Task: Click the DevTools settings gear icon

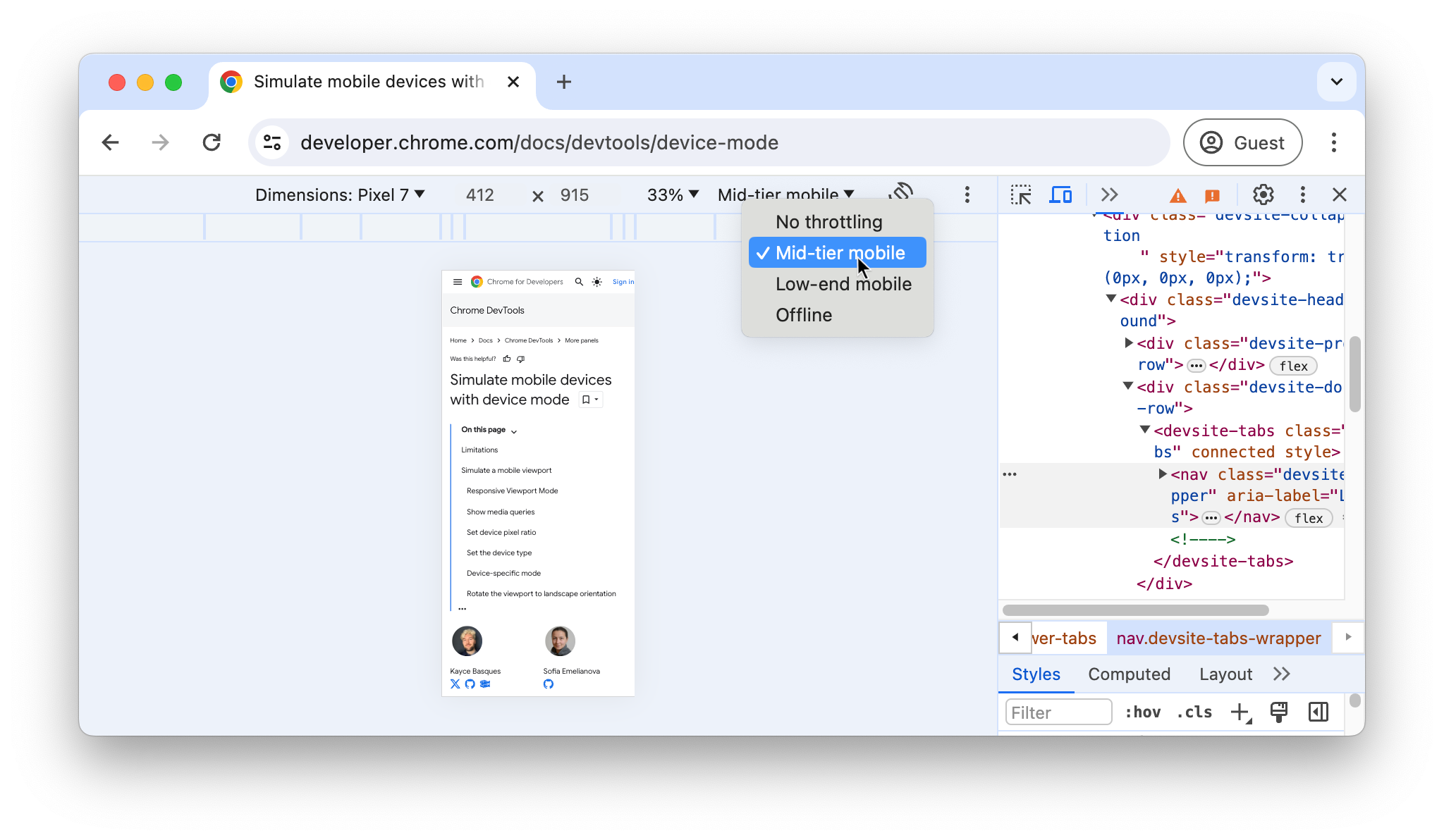Action: (x=1262, y=195)
